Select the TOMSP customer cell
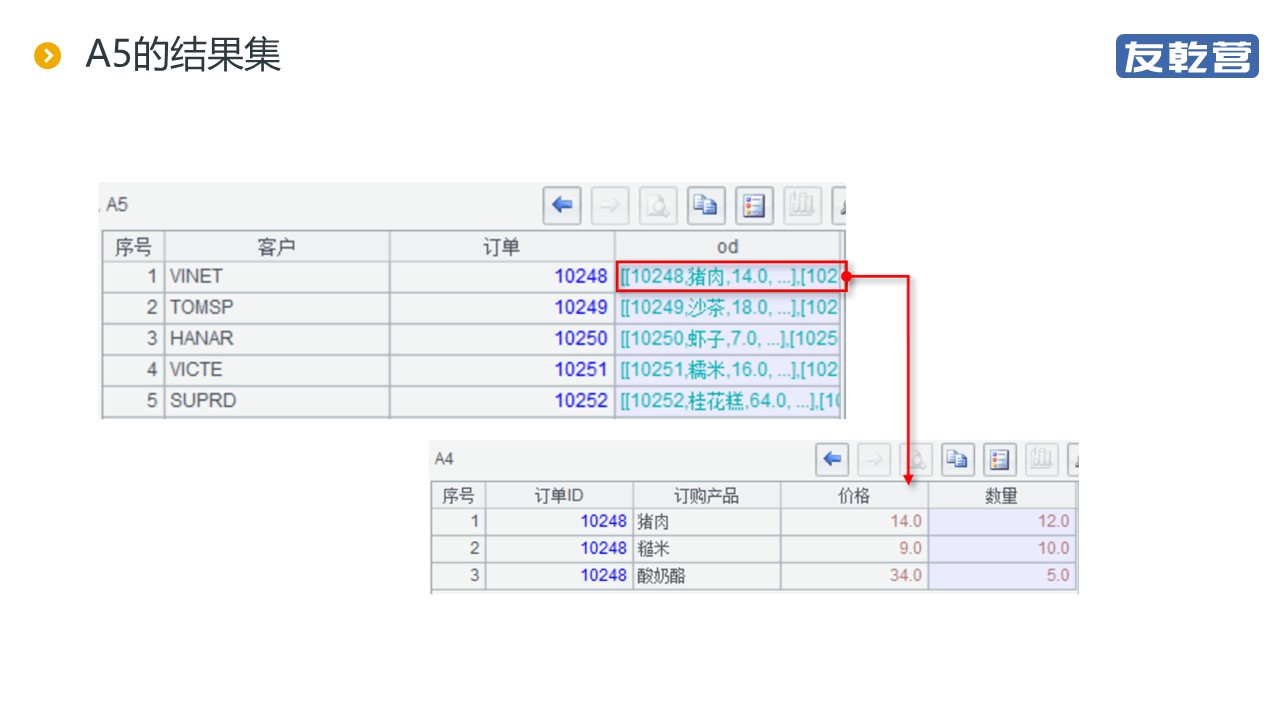 [x=277, y=307]
